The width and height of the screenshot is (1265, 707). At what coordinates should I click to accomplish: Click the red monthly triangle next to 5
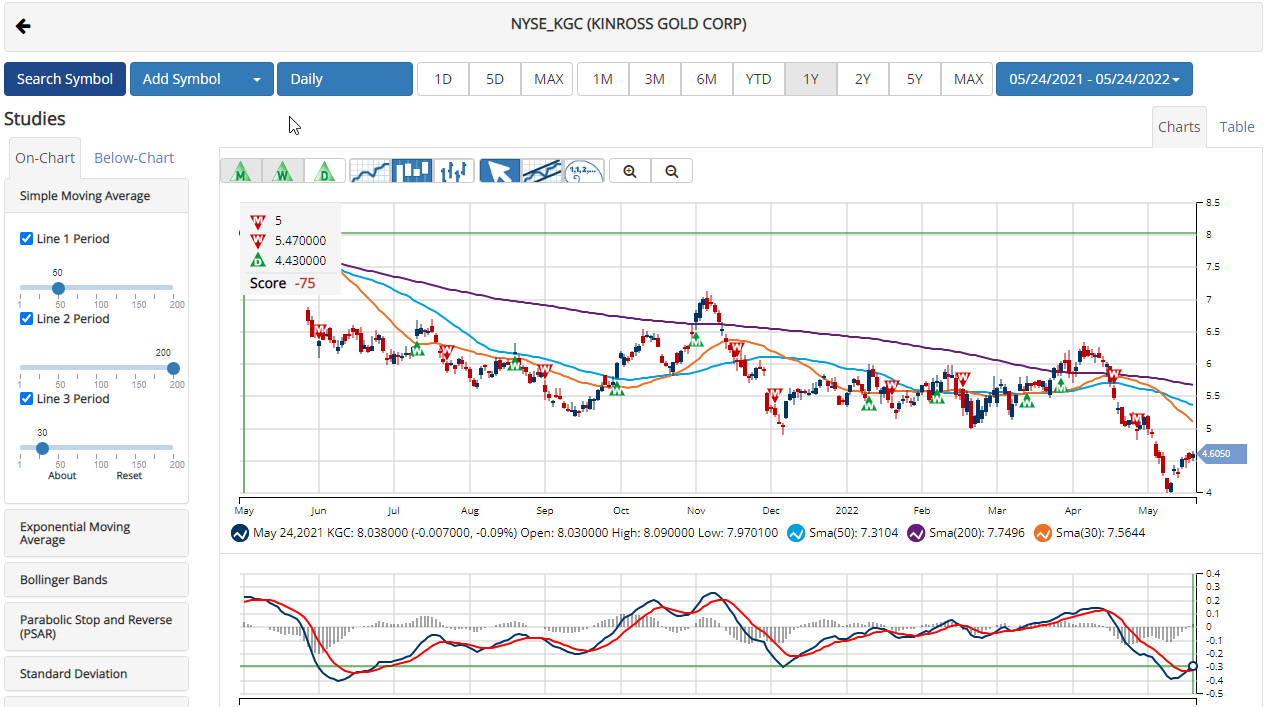coord(258,220)
